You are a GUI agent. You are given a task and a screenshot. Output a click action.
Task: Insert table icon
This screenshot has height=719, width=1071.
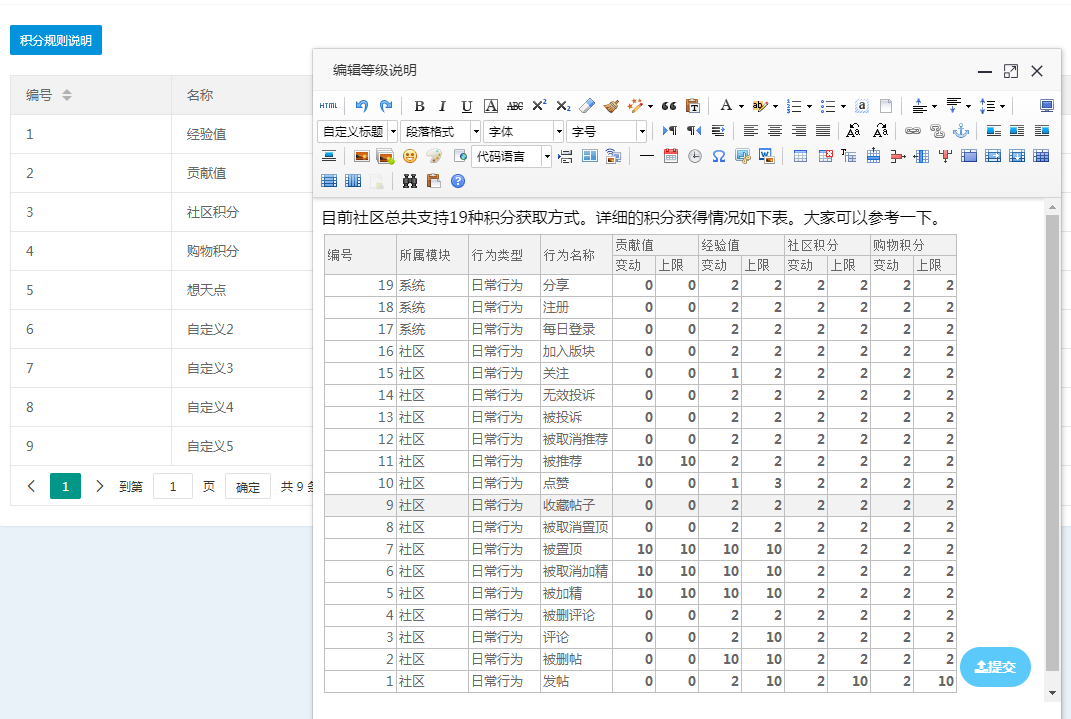[801, 156]
